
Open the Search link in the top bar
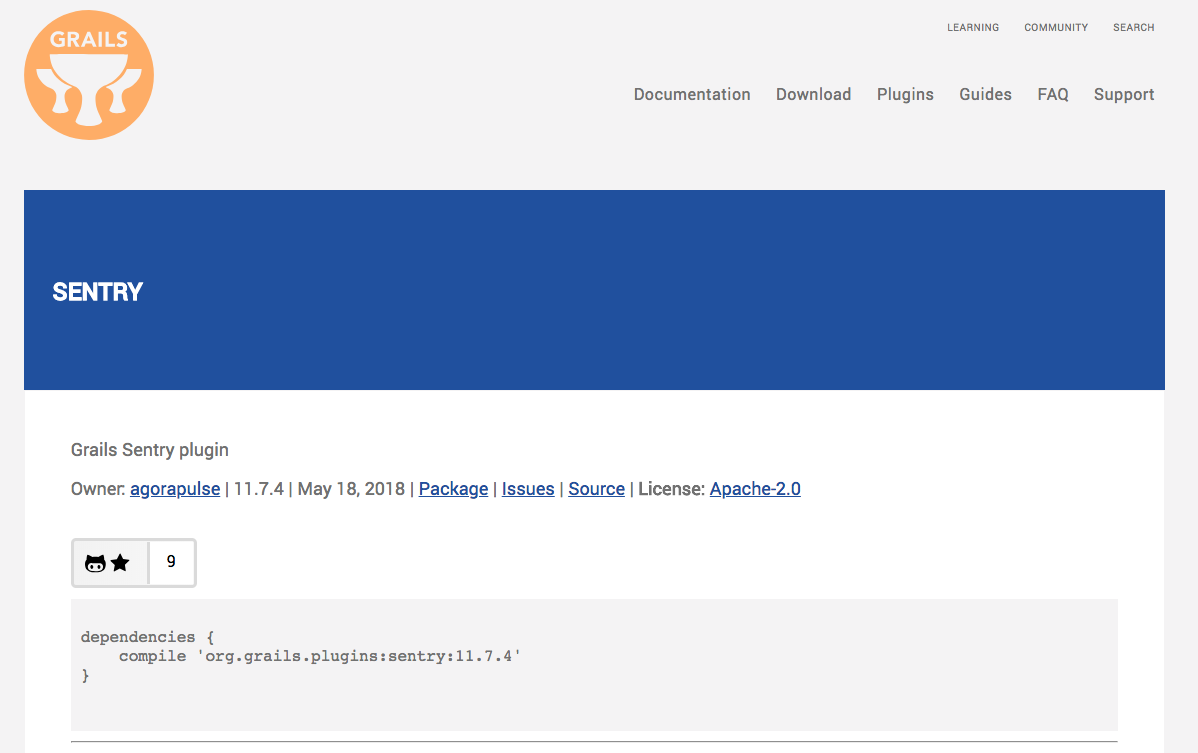[1133, 27]
